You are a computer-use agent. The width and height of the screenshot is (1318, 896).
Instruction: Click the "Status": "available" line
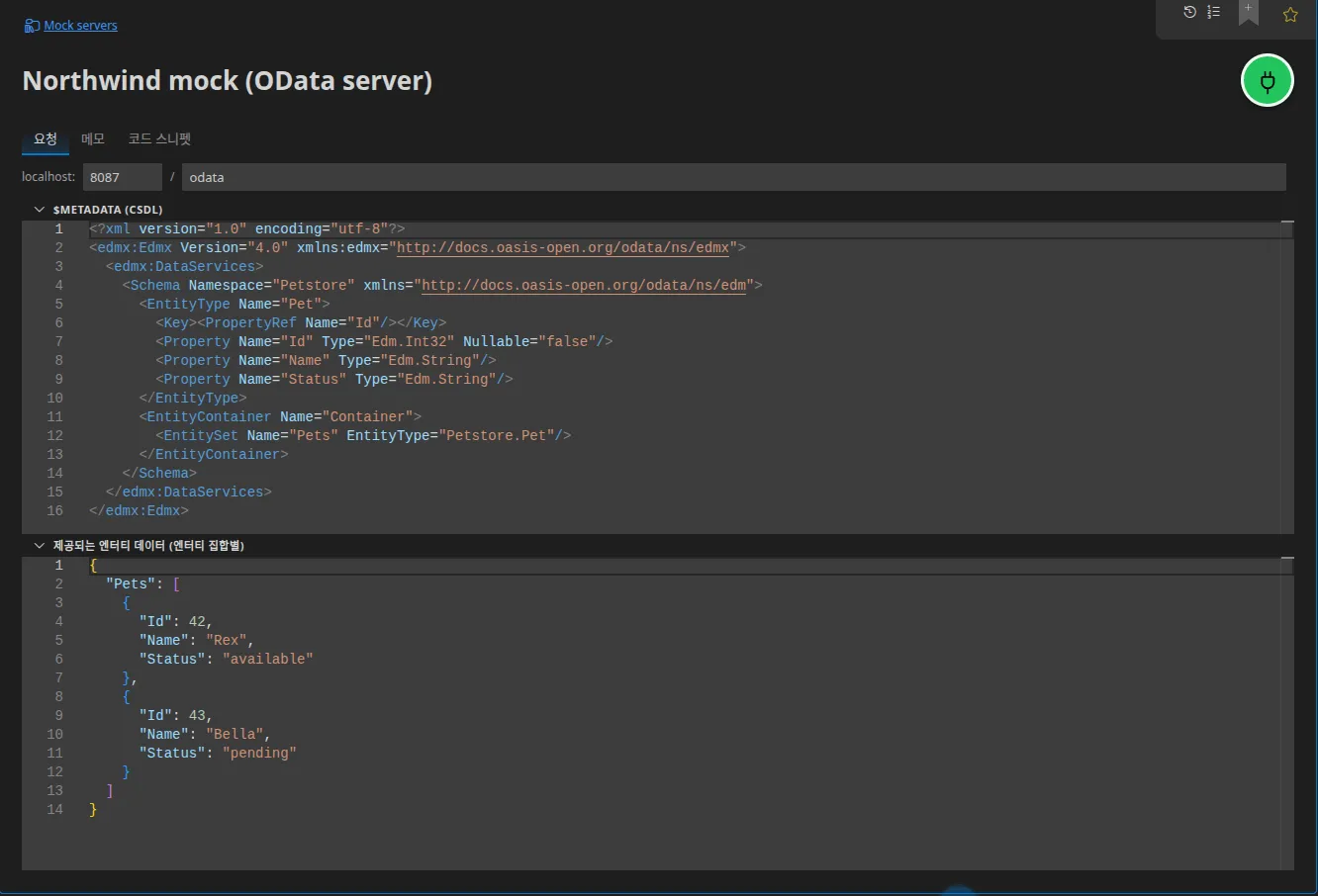[226, 659]
